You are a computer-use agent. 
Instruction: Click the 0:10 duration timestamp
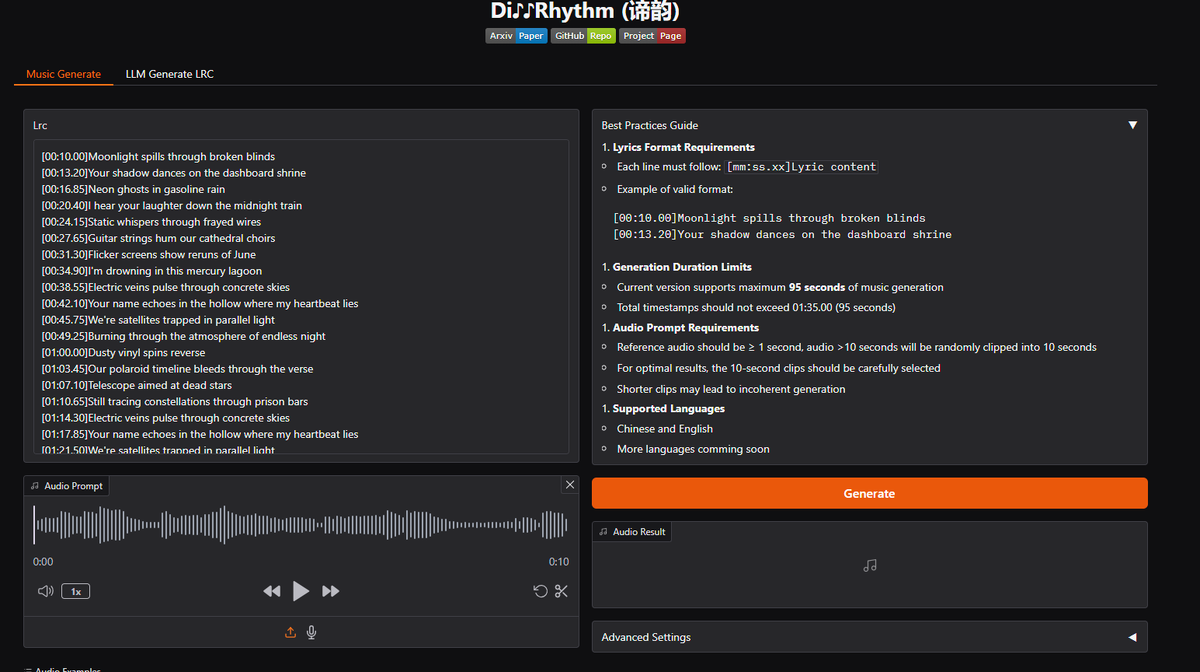tap(559, 562)
